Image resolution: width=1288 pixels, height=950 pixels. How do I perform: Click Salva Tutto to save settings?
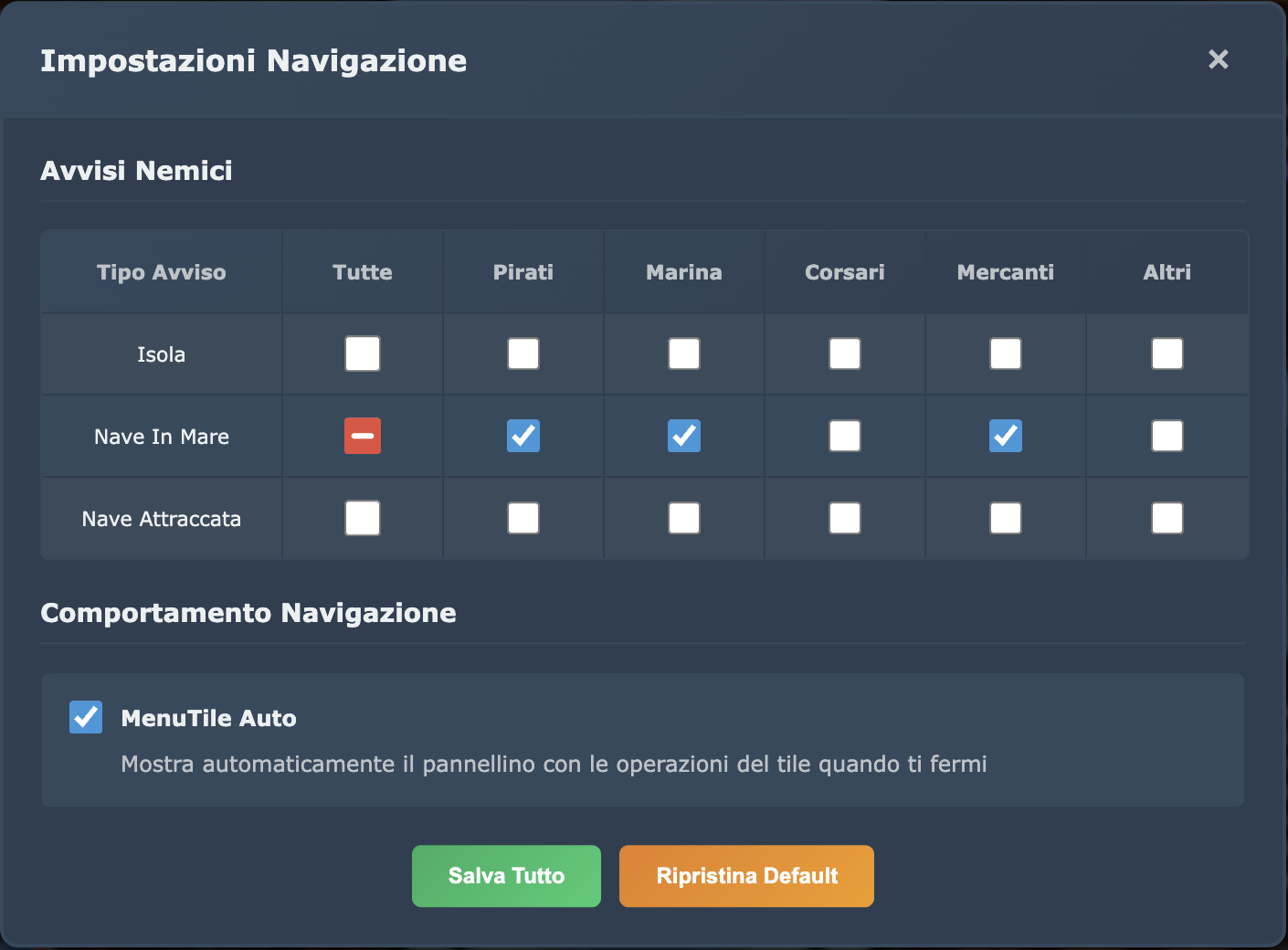click(x=506, y=875)
